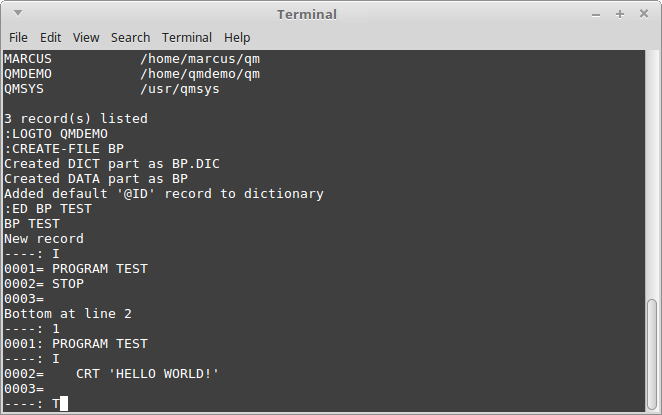662x415 pixels.
Task: Click the :CREATE-FILE BP command line
Action: pos(64,149)
